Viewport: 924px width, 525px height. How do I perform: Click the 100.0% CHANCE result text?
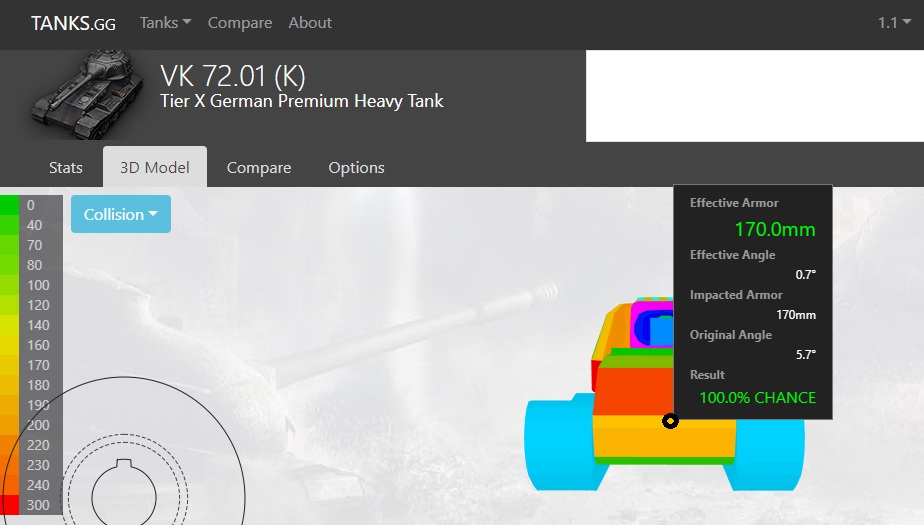click(x=757, y=398)
